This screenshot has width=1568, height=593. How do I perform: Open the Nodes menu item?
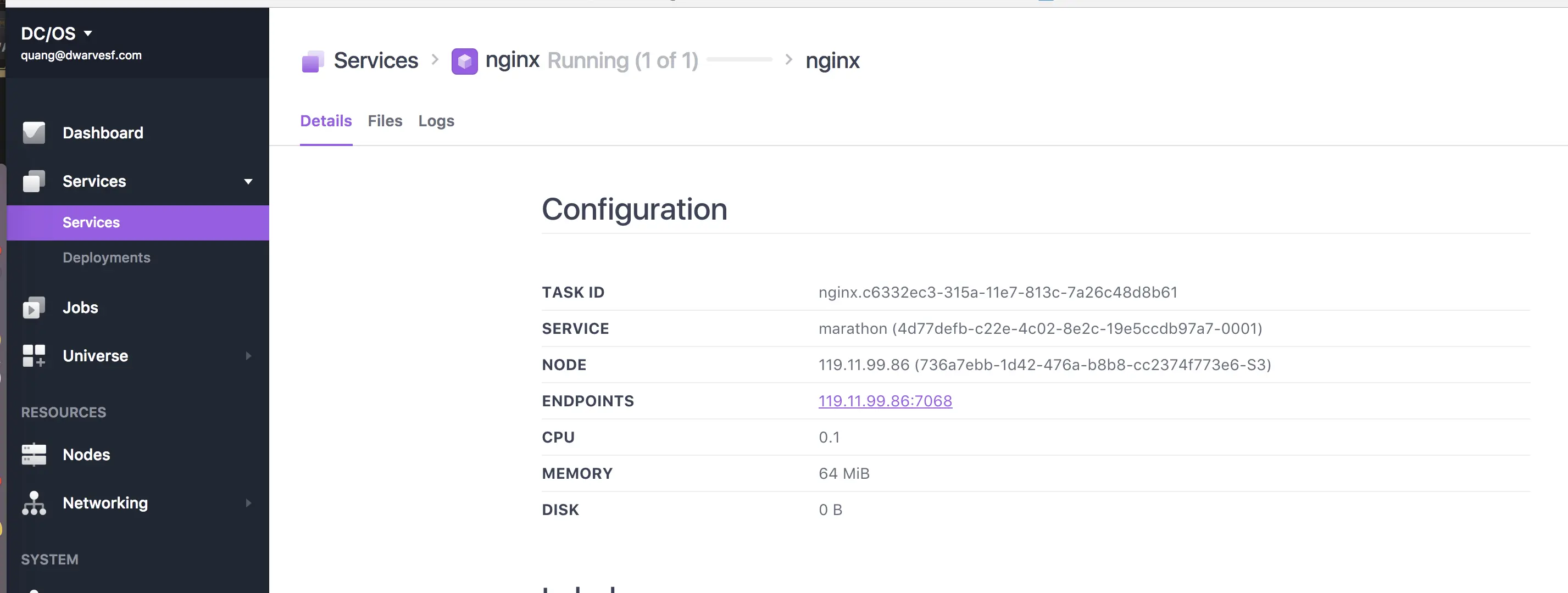point(86,454)
